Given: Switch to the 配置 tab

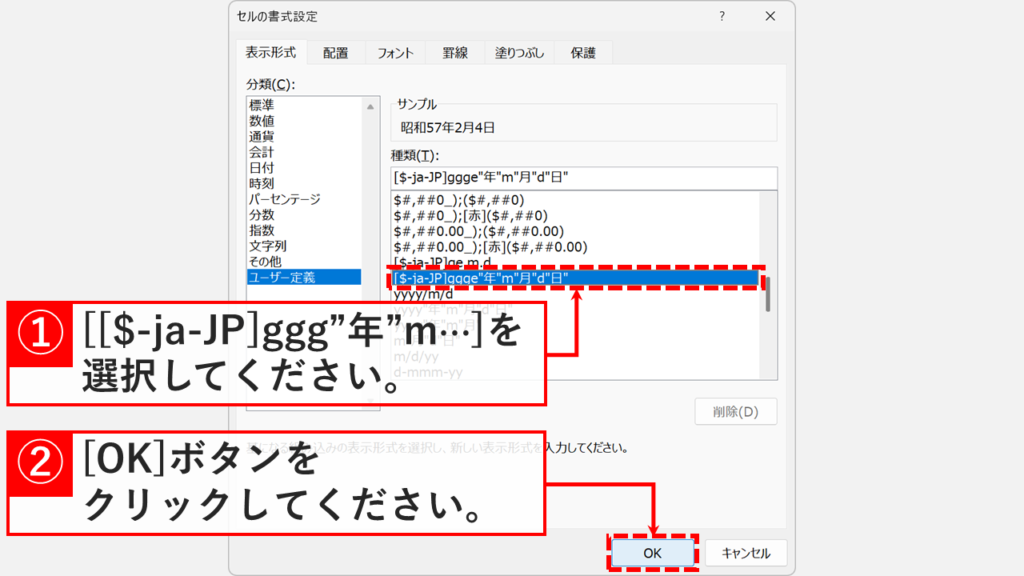Looking at the screenshot, I should [x=336, y=52].
